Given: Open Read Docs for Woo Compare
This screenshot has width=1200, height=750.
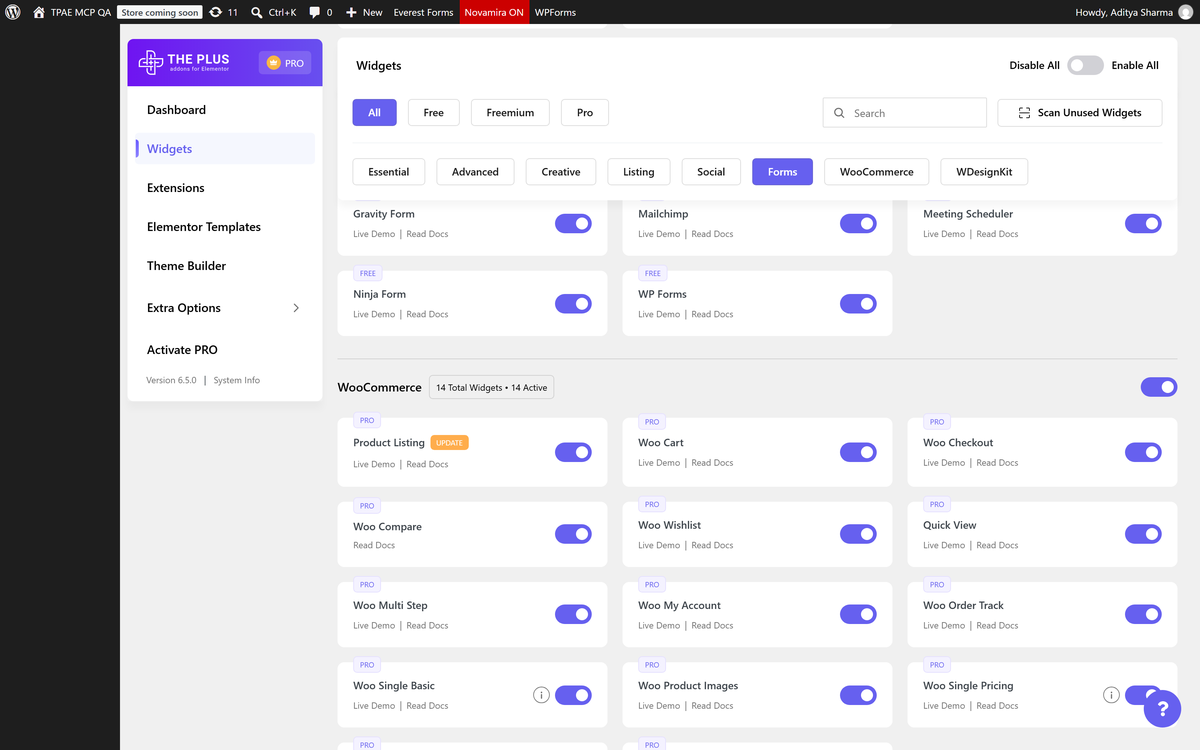Looking at the screenshot, I should coord(374,546).
